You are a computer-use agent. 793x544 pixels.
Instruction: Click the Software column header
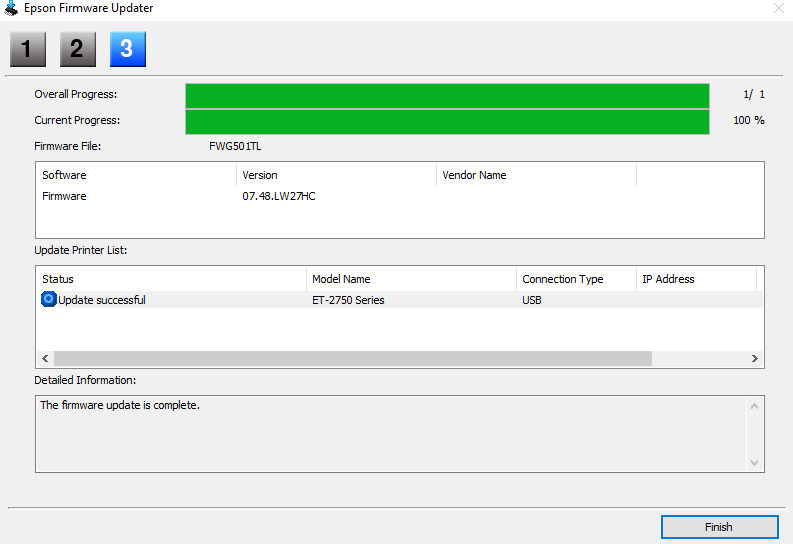[x=136, y=175]
